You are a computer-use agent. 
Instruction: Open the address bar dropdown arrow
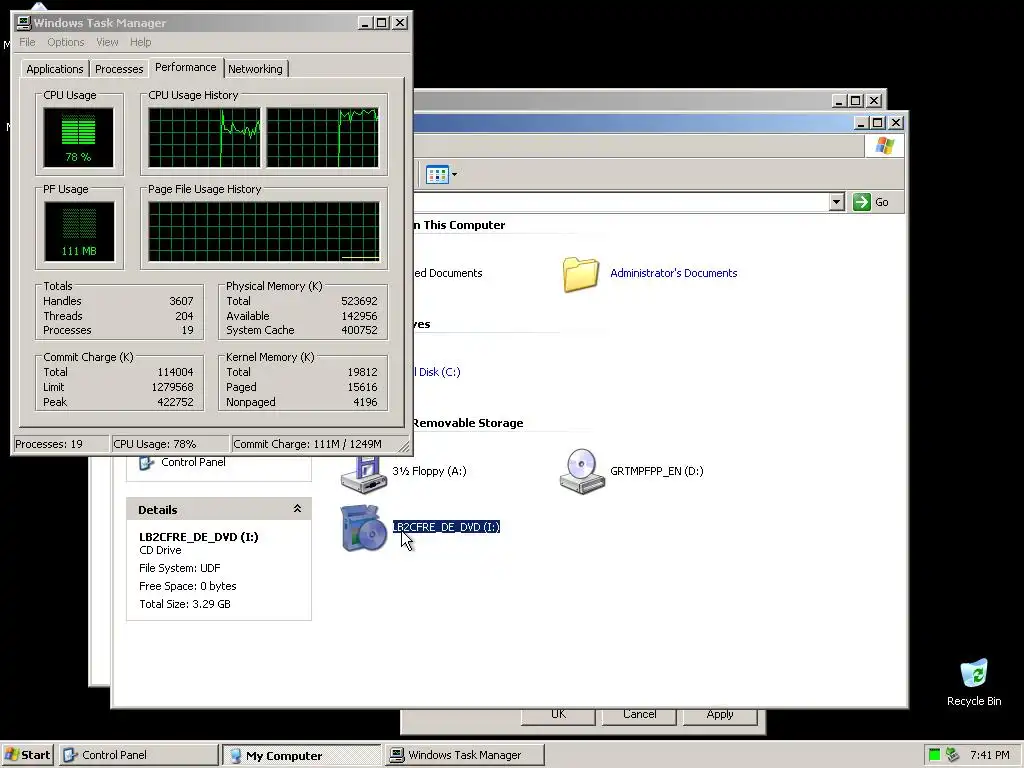pos(837,202)
